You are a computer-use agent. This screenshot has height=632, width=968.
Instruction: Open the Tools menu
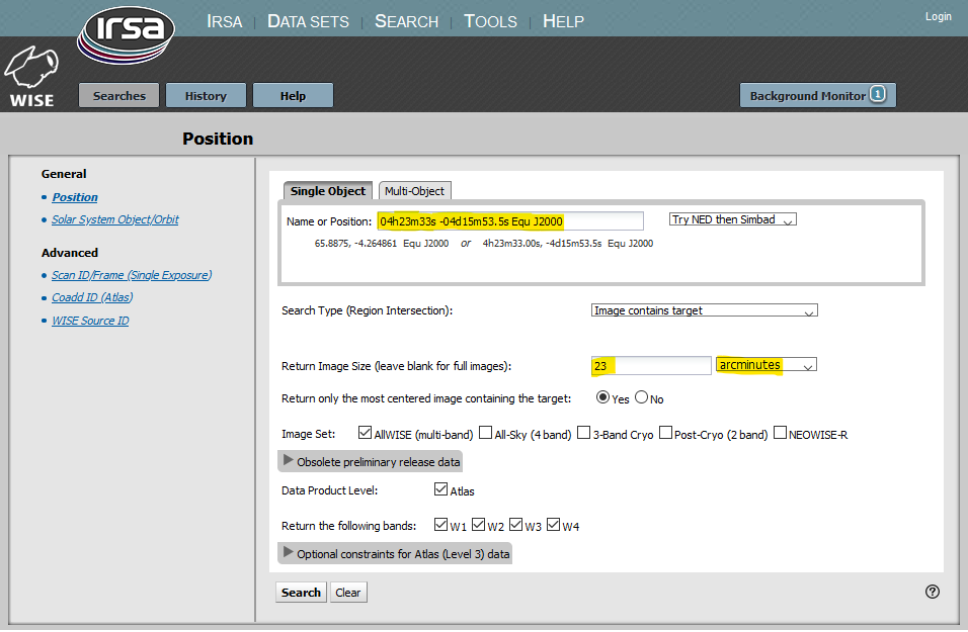(490, 22)
